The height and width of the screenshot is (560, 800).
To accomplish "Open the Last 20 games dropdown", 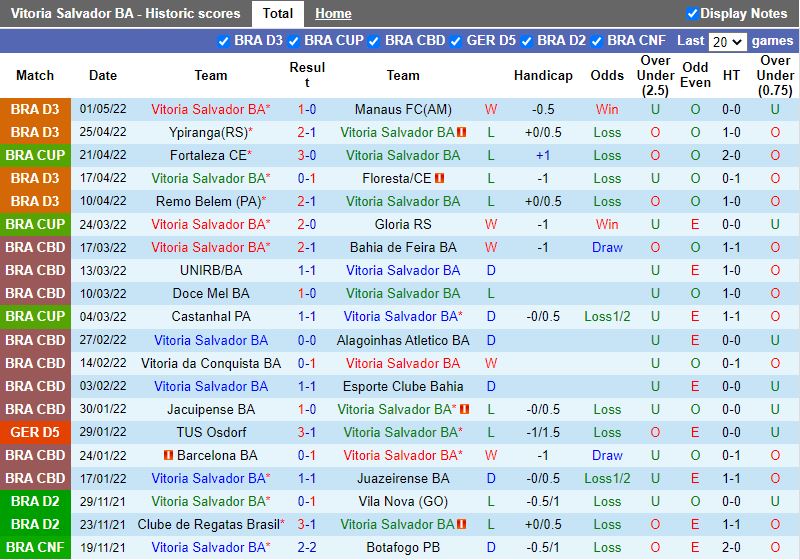I will [727, 42].
